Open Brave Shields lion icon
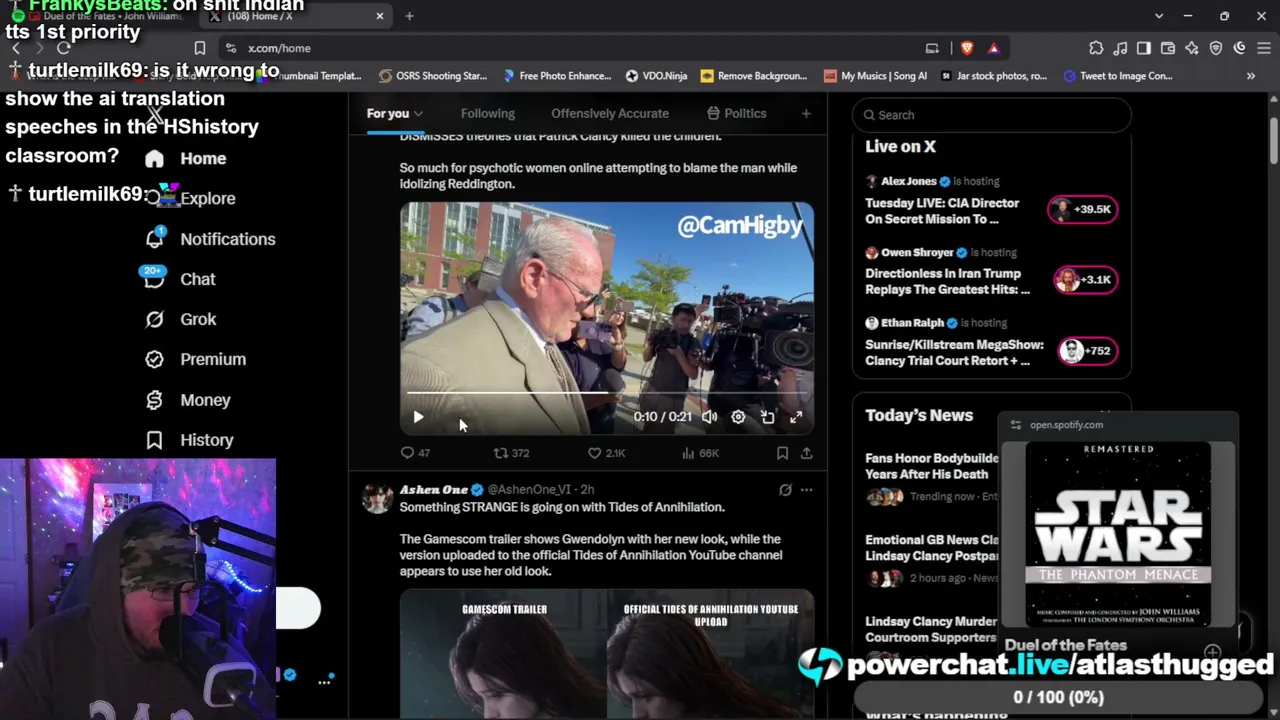 (x=967, y=48)
